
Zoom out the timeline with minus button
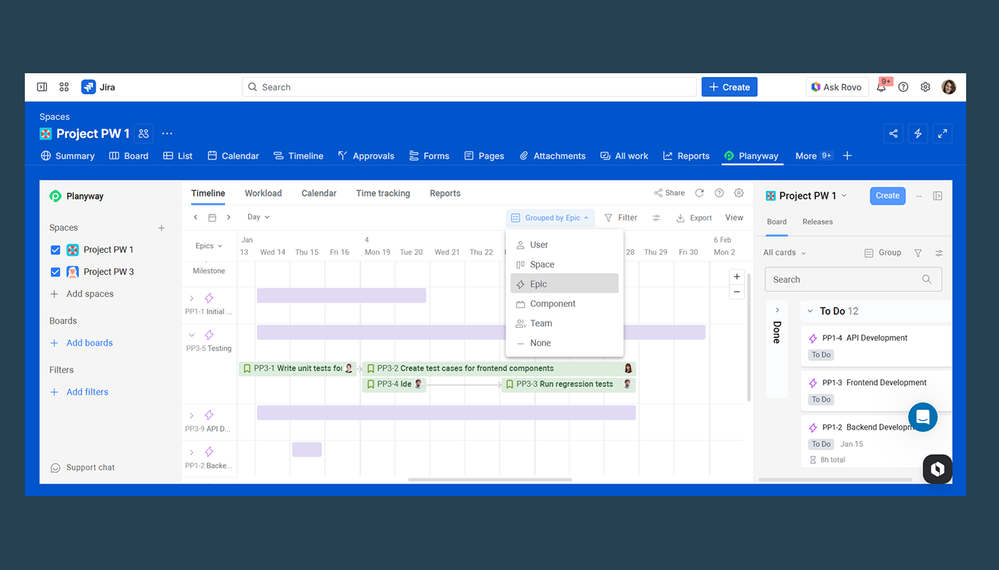coord(737,292)
